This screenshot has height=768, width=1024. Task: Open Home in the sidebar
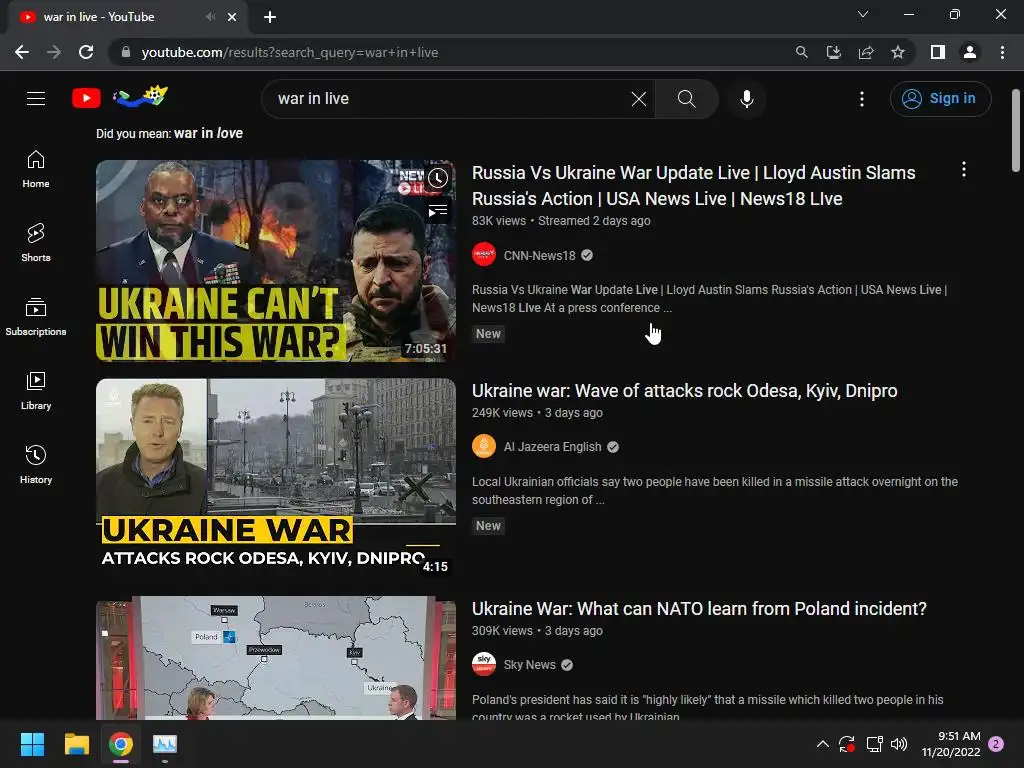tap(36, 169)
